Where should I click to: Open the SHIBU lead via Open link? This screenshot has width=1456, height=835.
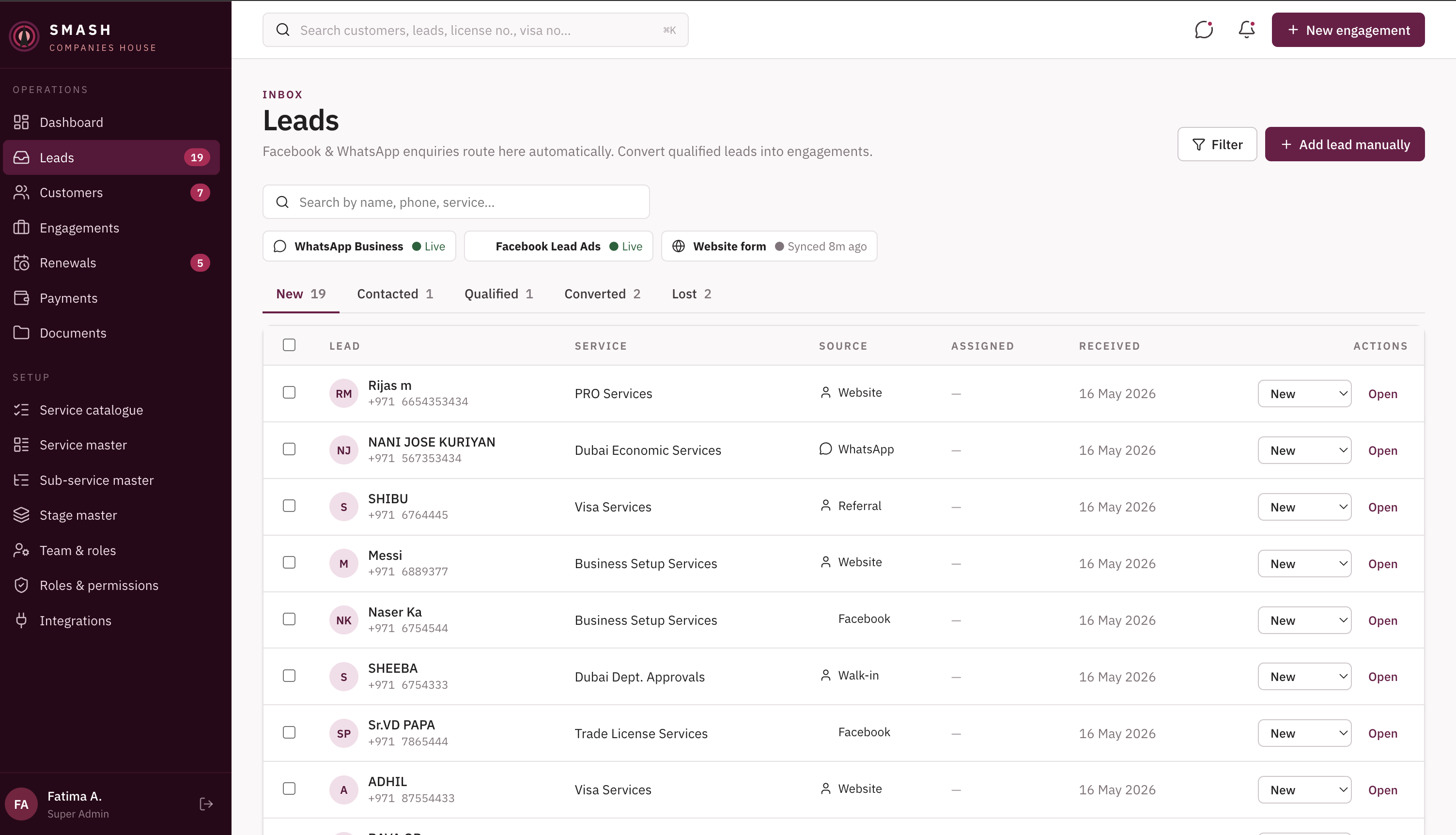click(x=1382, y=507)
